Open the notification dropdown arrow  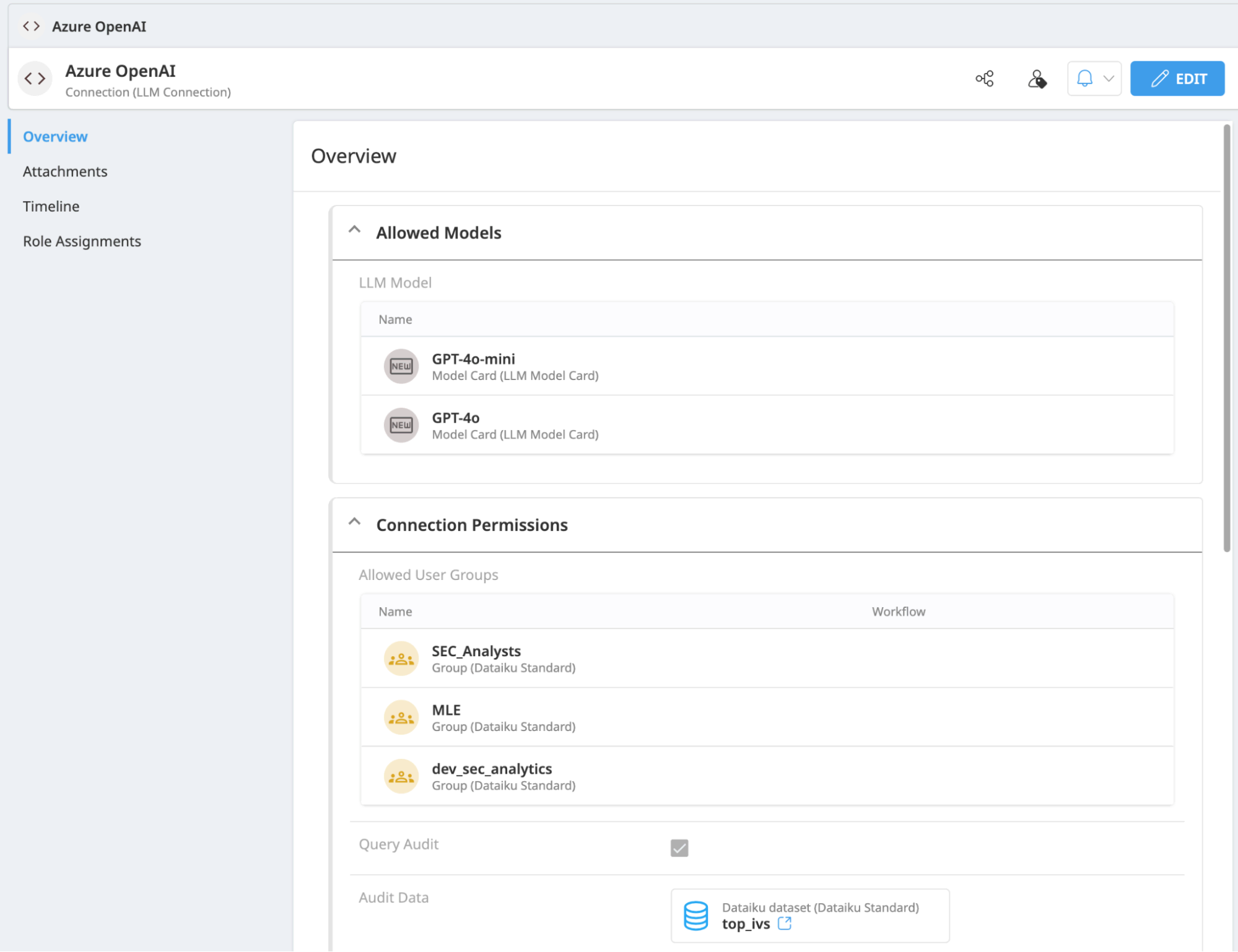tap(1109, 79)
